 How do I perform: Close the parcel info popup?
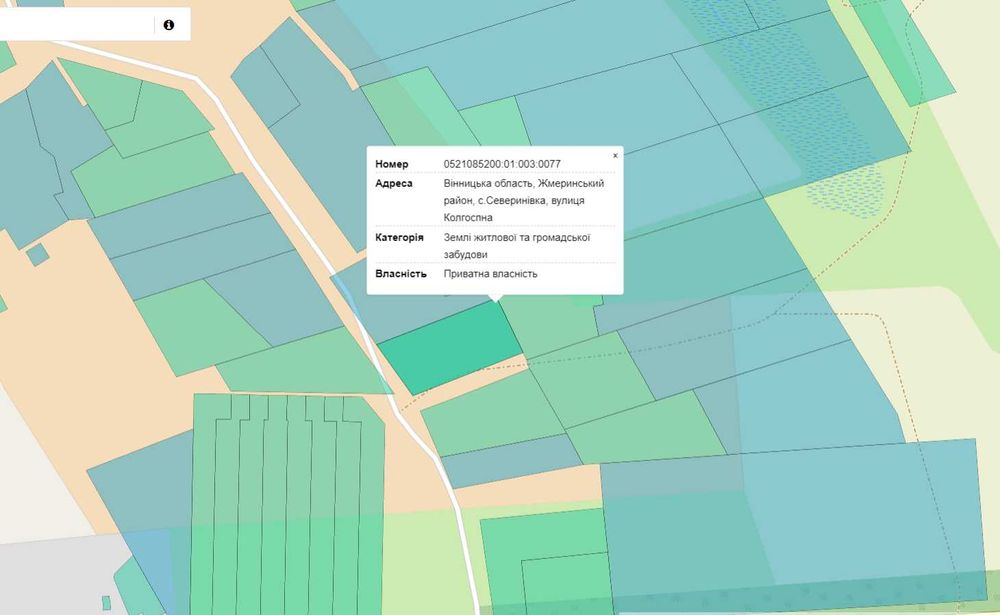click(x=615, y=156)
